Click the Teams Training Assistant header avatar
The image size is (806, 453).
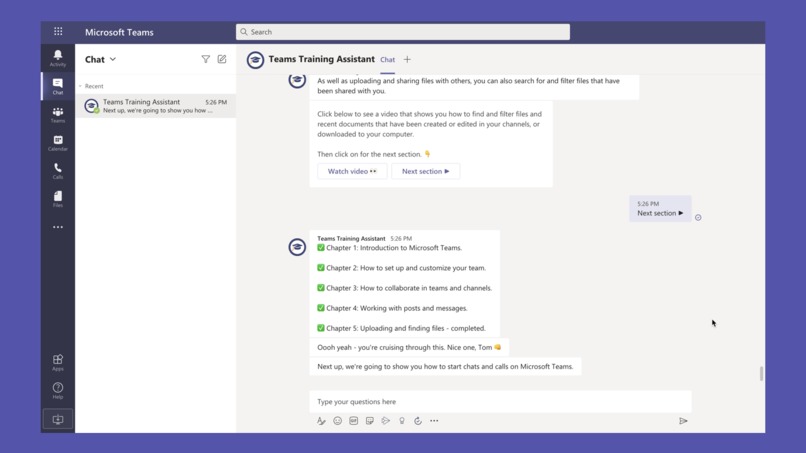pos(255,60)
